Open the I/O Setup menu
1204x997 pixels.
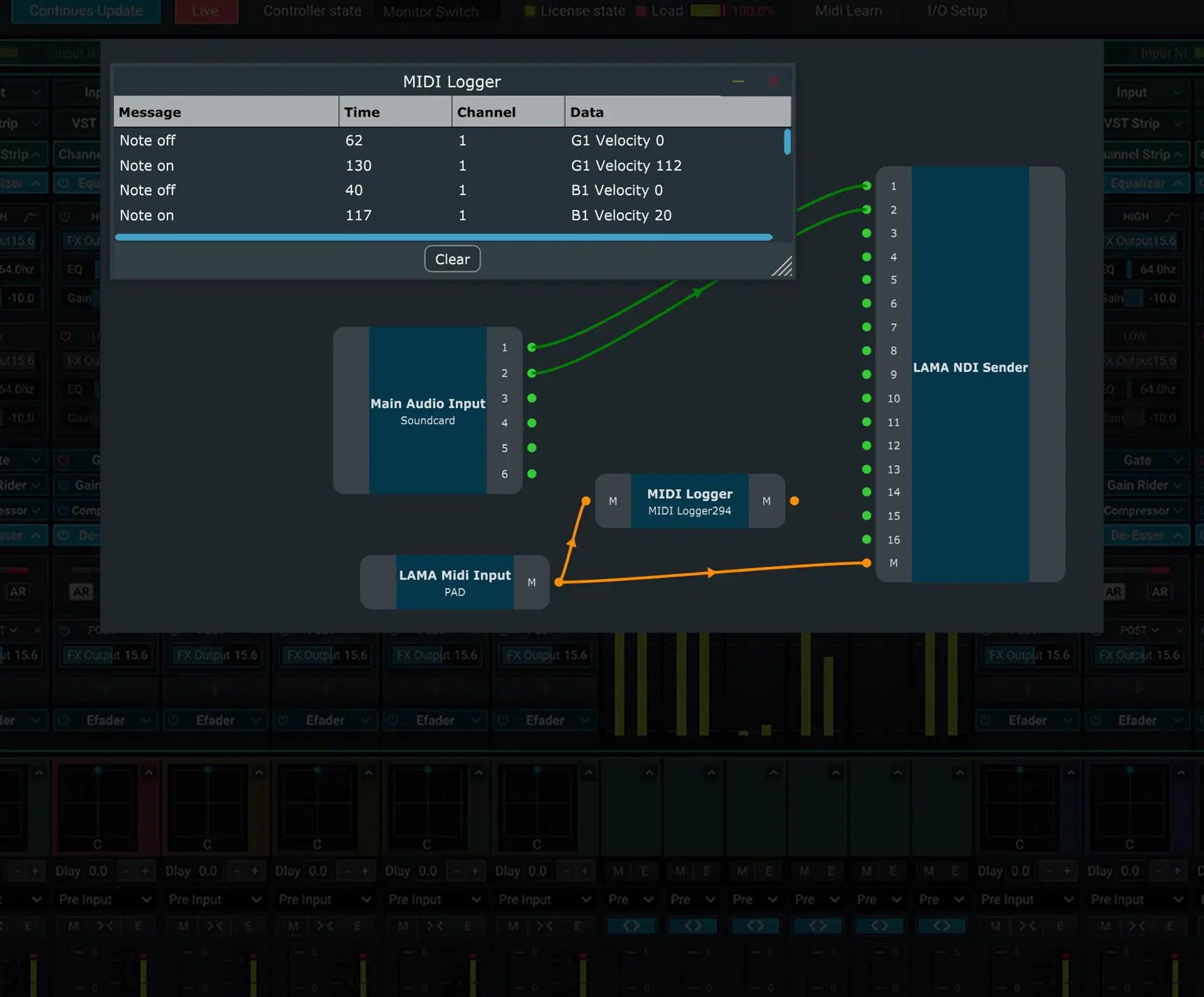pyautogui.click(x=957, y=11)
